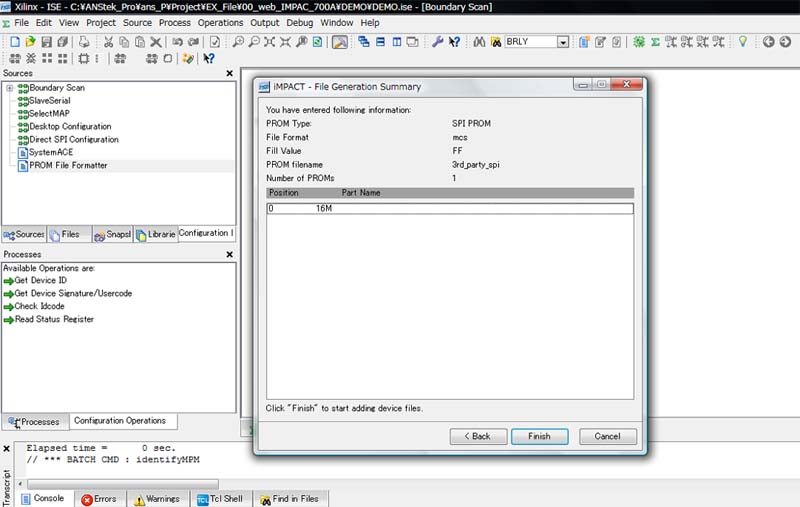Click the Paste clipboard icon
This screenshot has height=507, width=800.
tap(140, 42)
